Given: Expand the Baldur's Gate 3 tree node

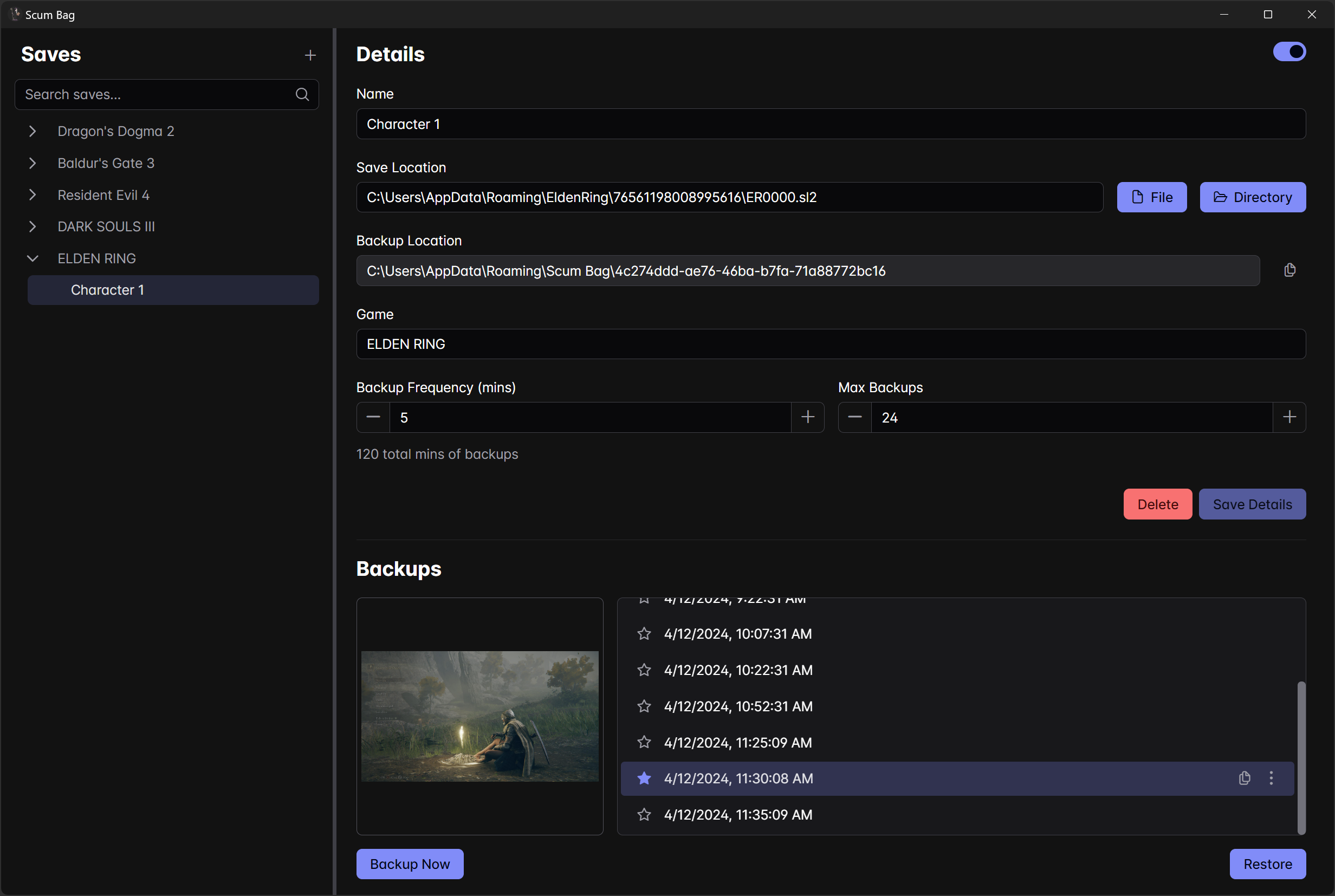Looking at the screenshot, I should click(x=33, y=164).
